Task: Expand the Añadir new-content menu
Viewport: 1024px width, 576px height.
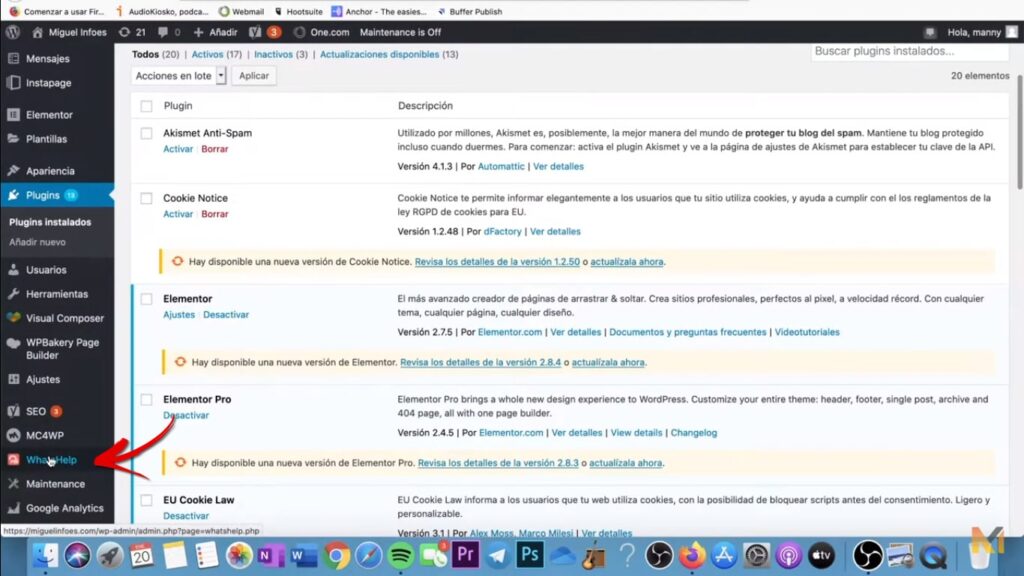Action: coord(215,32)
